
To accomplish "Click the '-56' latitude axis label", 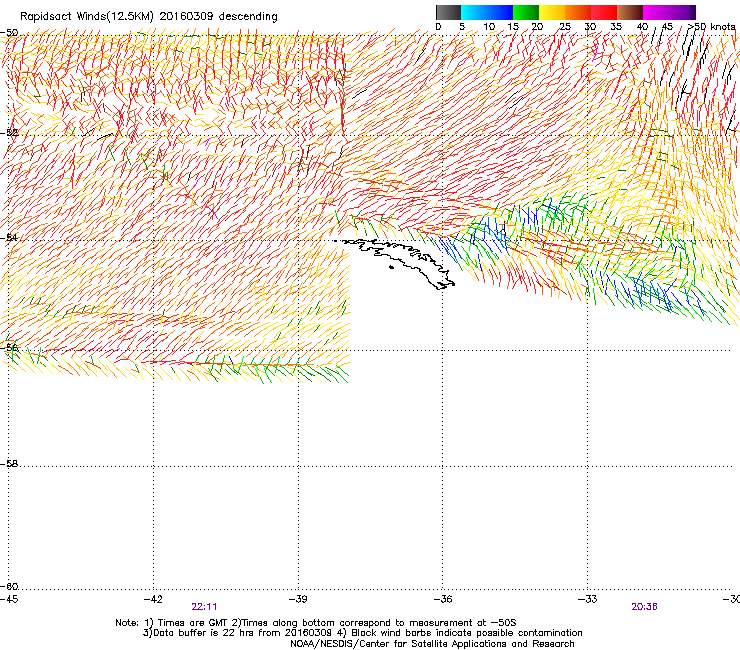I will pyautogui.click(x=9, y=347).
